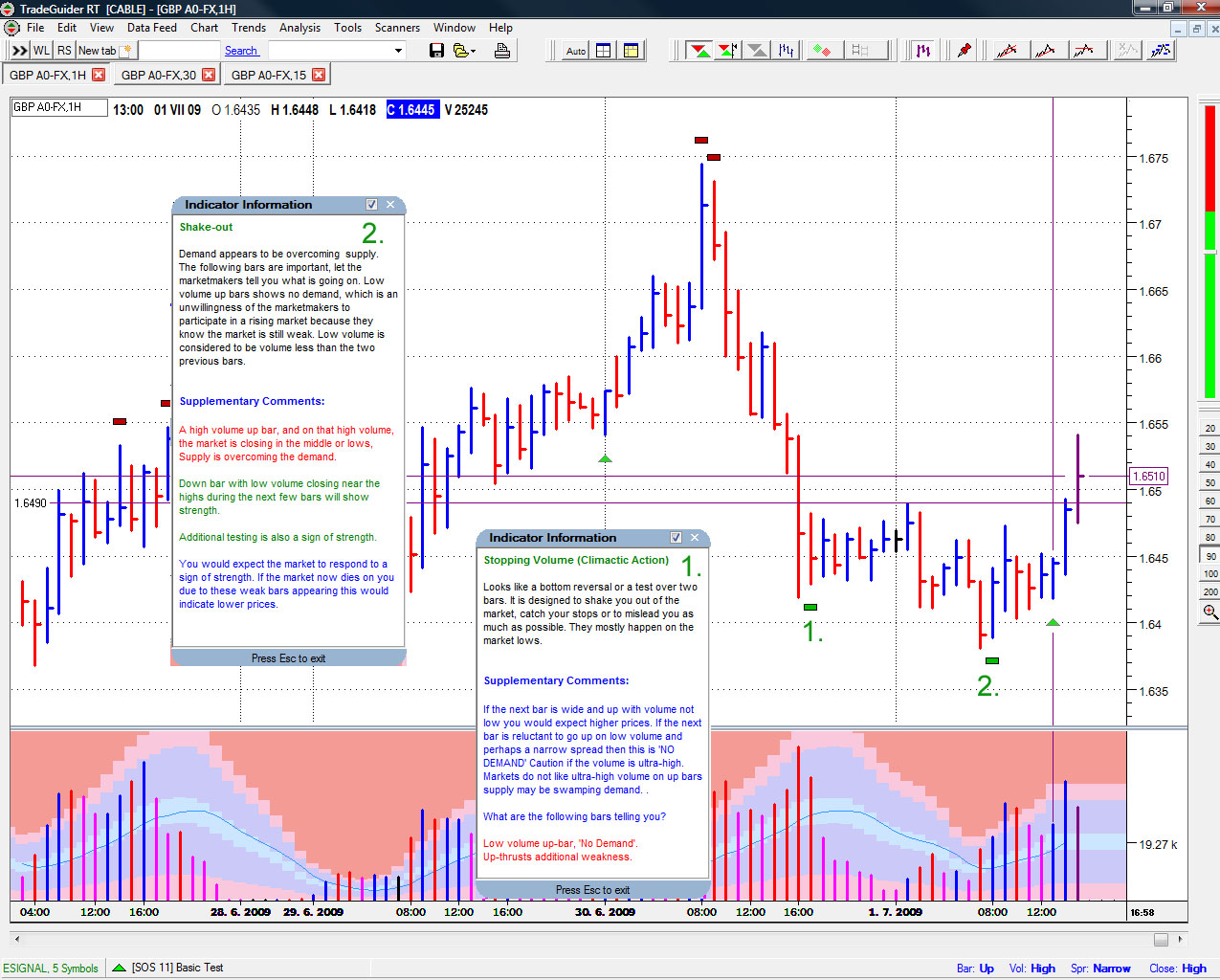This screenshot has width=1220, height=980.
Task: Open the folder dropdown icon
Action: click(465, 51)
